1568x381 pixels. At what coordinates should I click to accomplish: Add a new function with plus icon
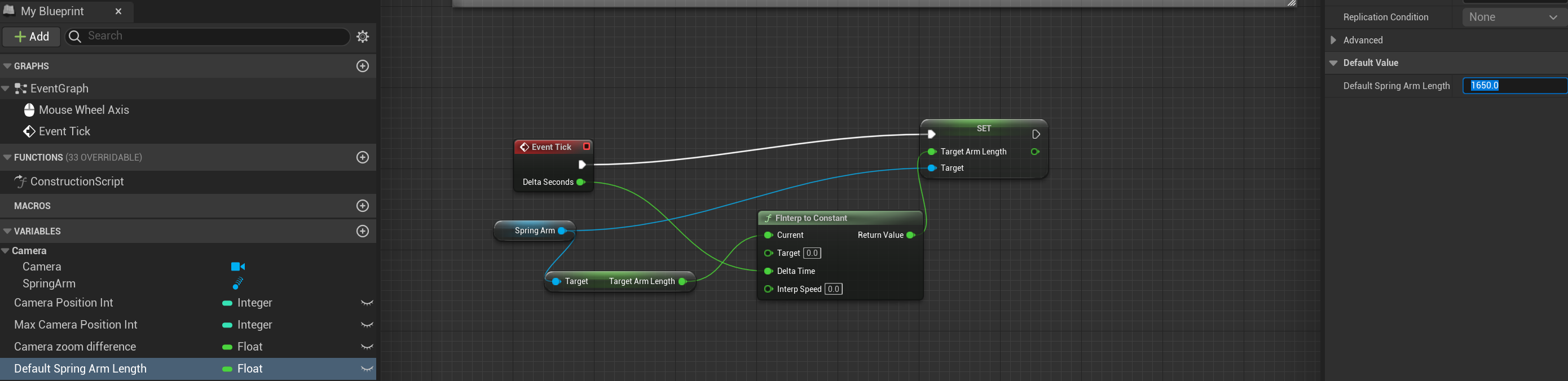(x=363, y=157)
